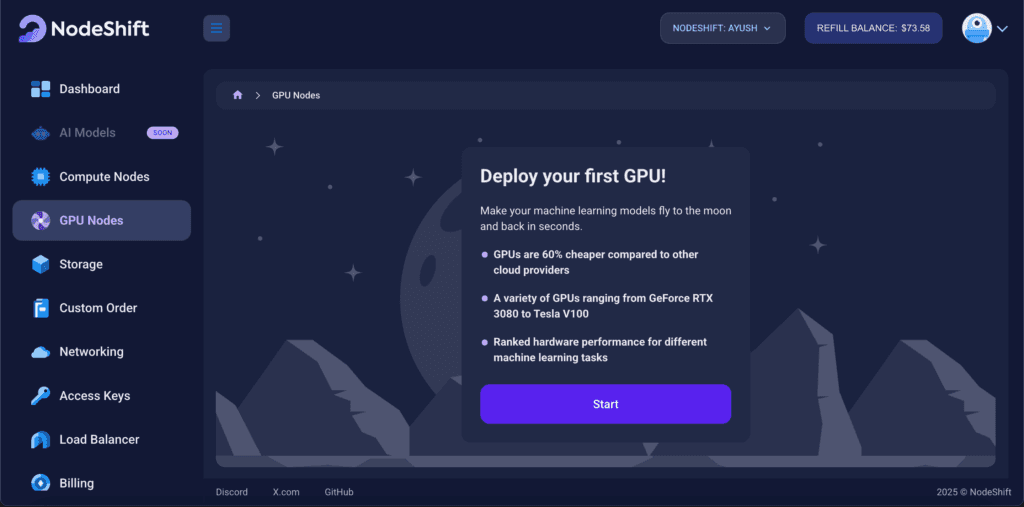This screenshot has height=507, width=1024.
Task: Select the GPU Nodes sidebar item
Action: click(x=102, y=221)
